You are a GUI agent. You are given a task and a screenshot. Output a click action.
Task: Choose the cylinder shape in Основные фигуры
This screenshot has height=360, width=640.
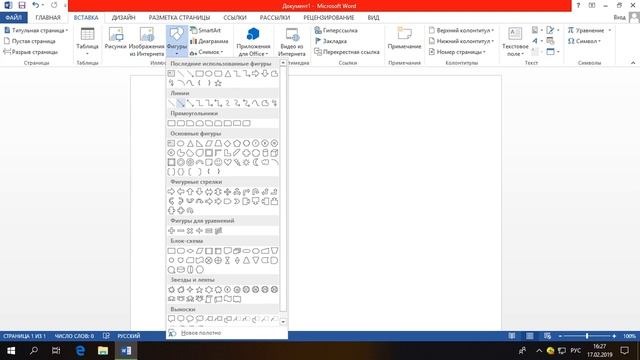tap(265, 153)
